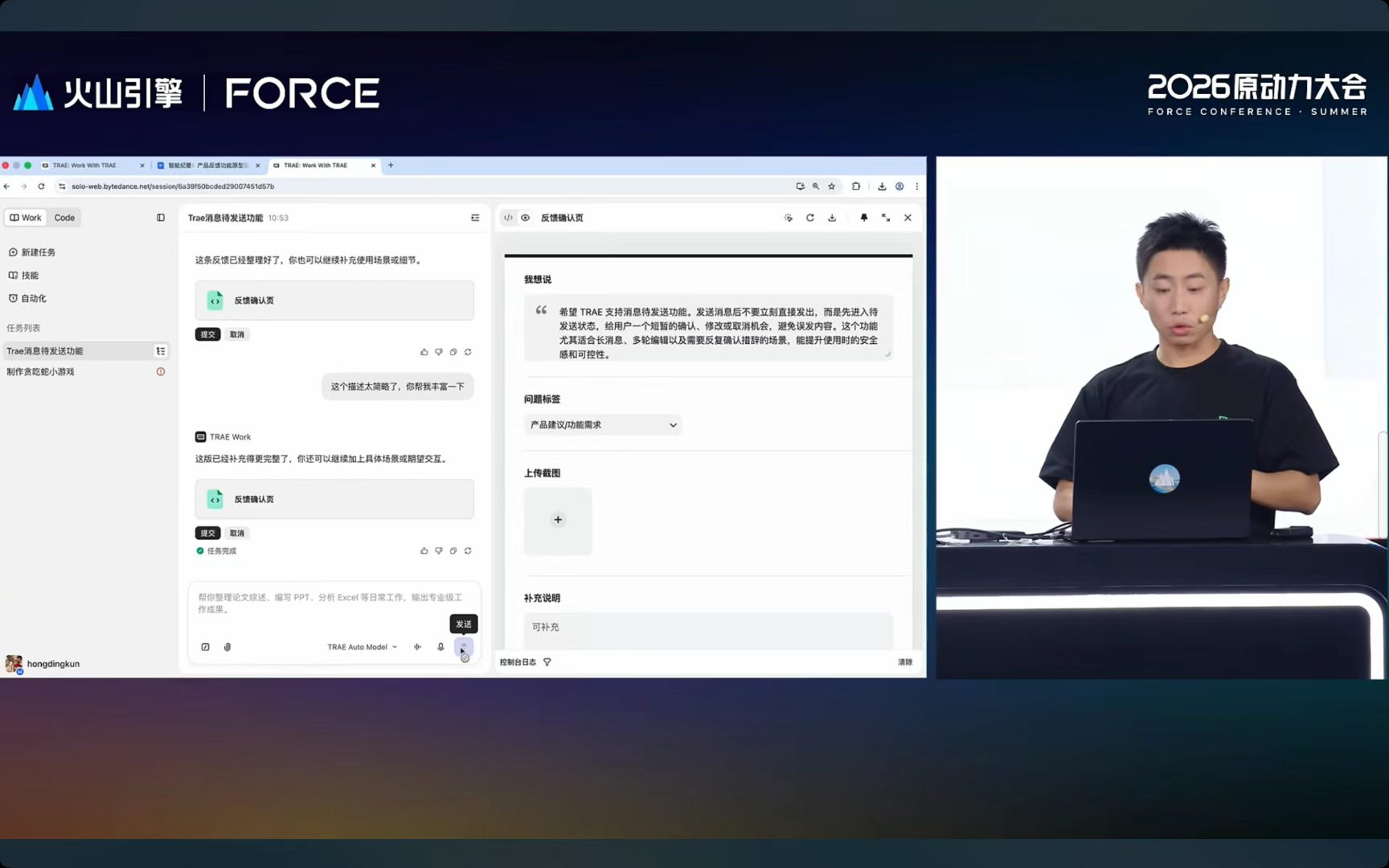Click 提交 button above 任务完成
Image resolution: width=1389 pixels, height=868 pixels.
pyautogui.click(x=208, y=533)
